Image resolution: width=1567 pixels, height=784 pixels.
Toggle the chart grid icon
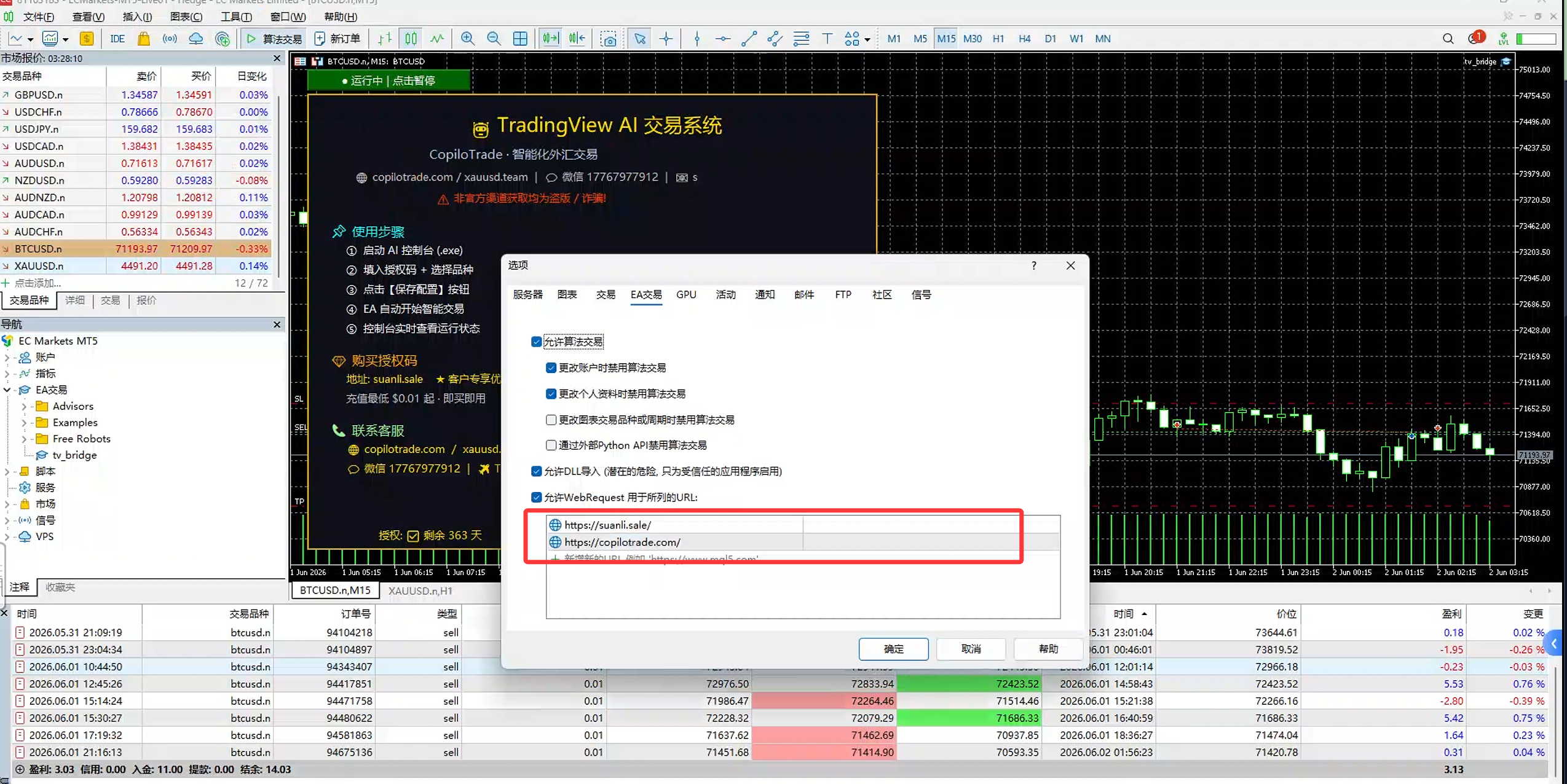tap(520, 39)
